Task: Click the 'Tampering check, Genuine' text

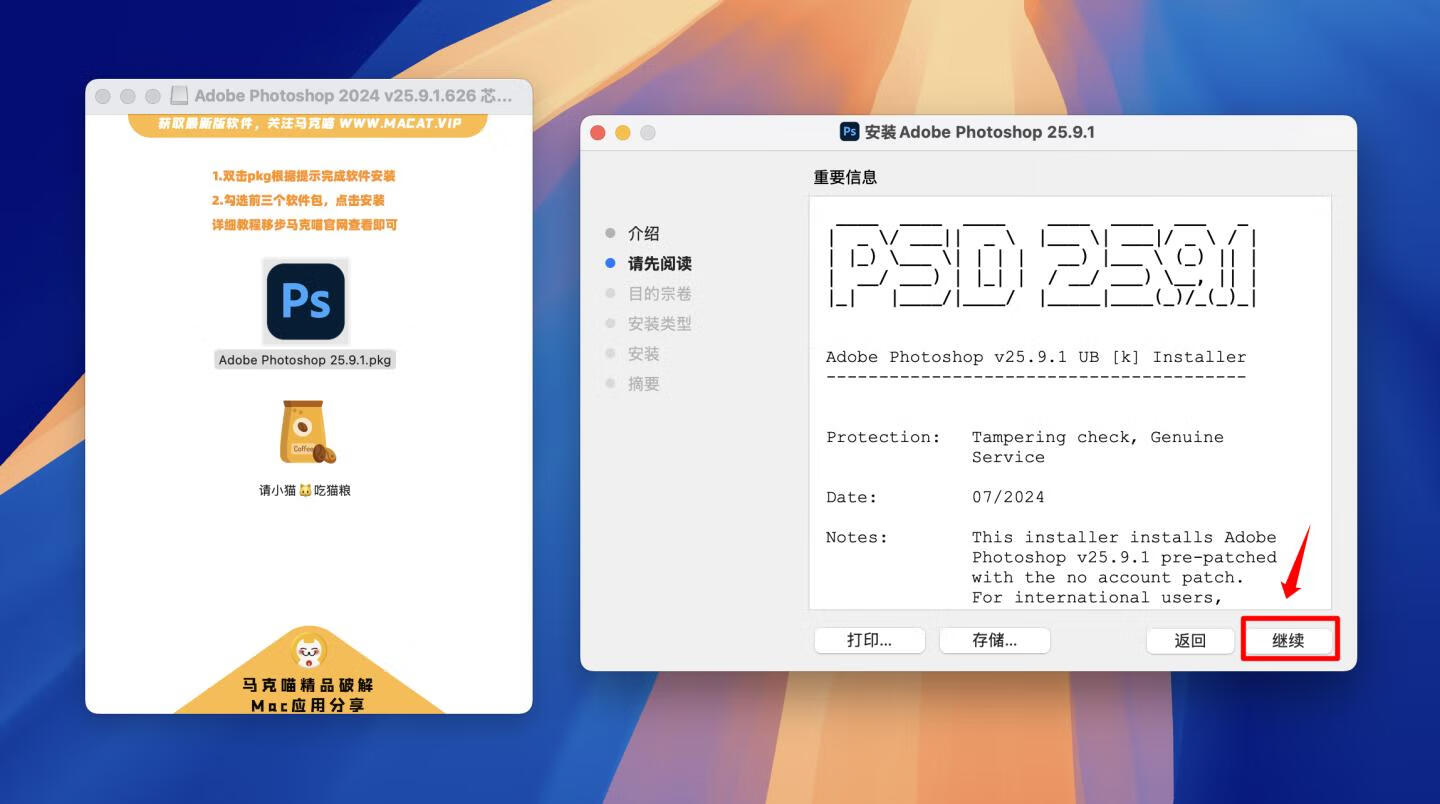Action: tap(1098, 437)
